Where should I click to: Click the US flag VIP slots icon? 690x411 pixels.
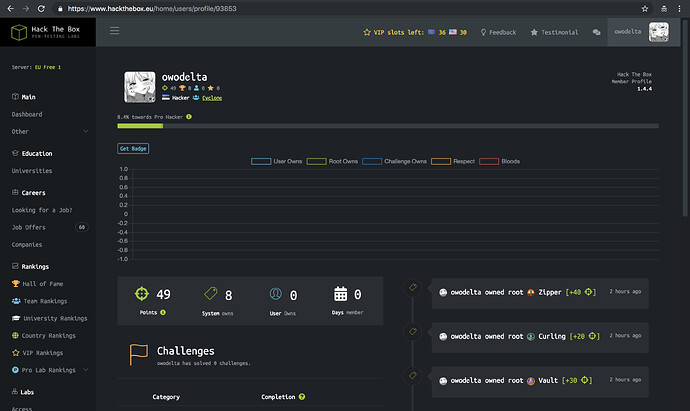tap(453, 32)
